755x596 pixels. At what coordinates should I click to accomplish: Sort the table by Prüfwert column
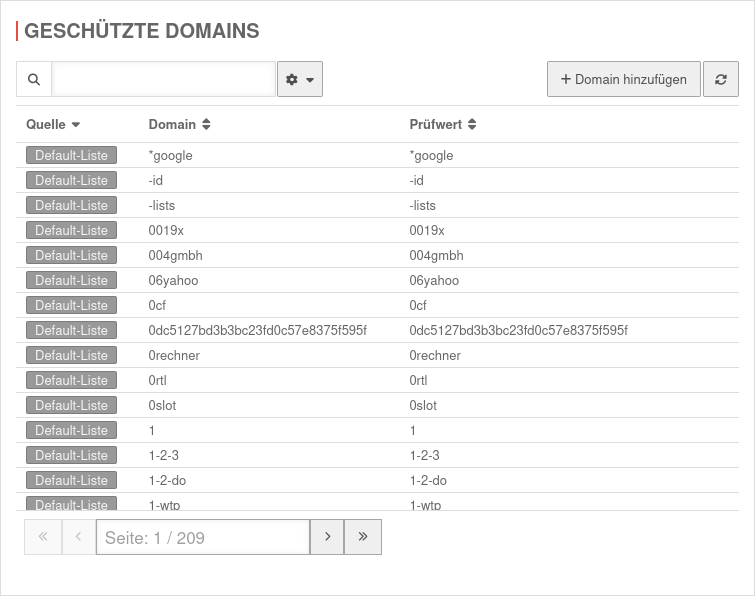pos(442,125)
